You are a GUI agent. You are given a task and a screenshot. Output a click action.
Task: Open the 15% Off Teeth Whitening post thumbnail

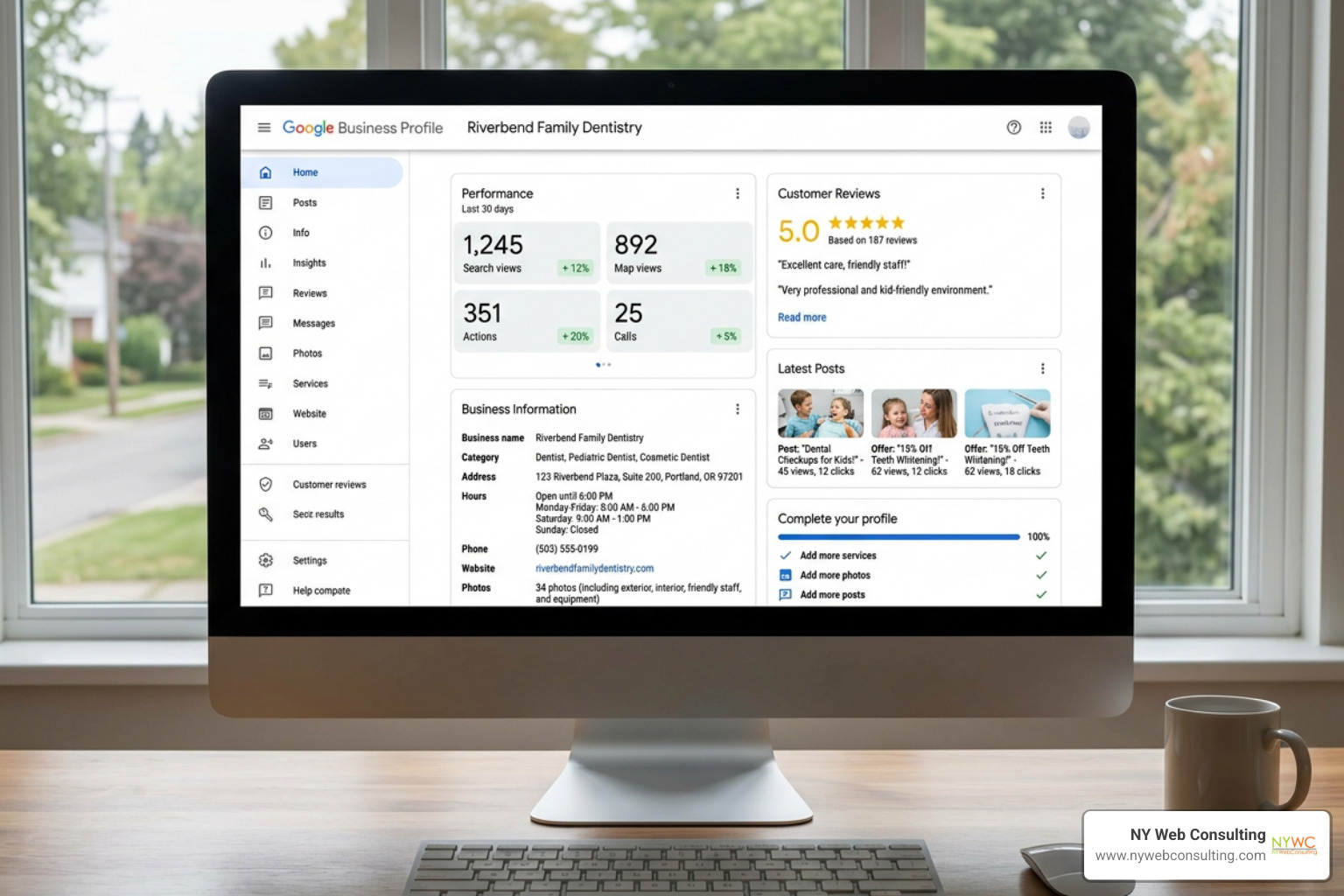pyautogui.click(x=913, y=413)
